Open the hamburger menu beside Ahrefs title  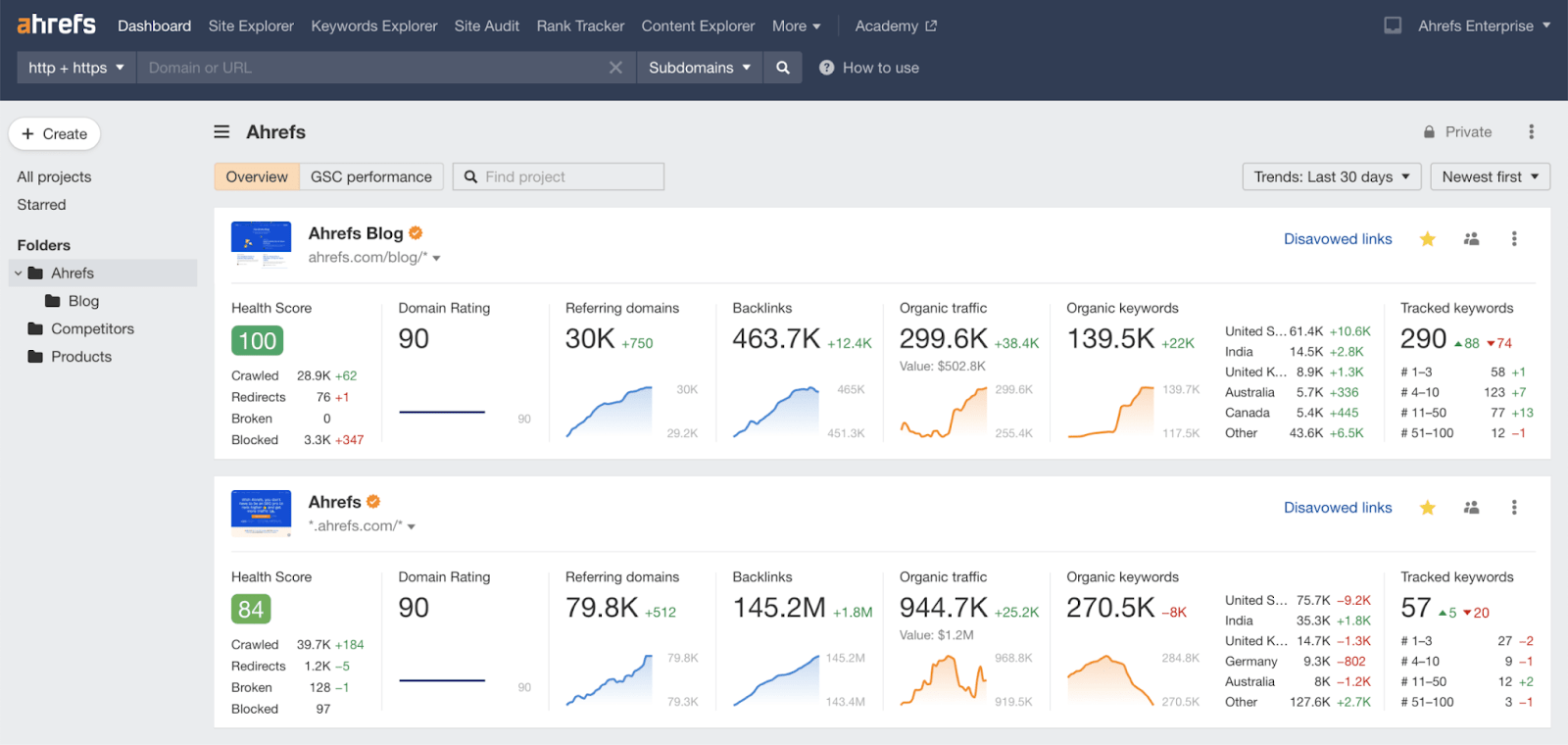point(222,132)
